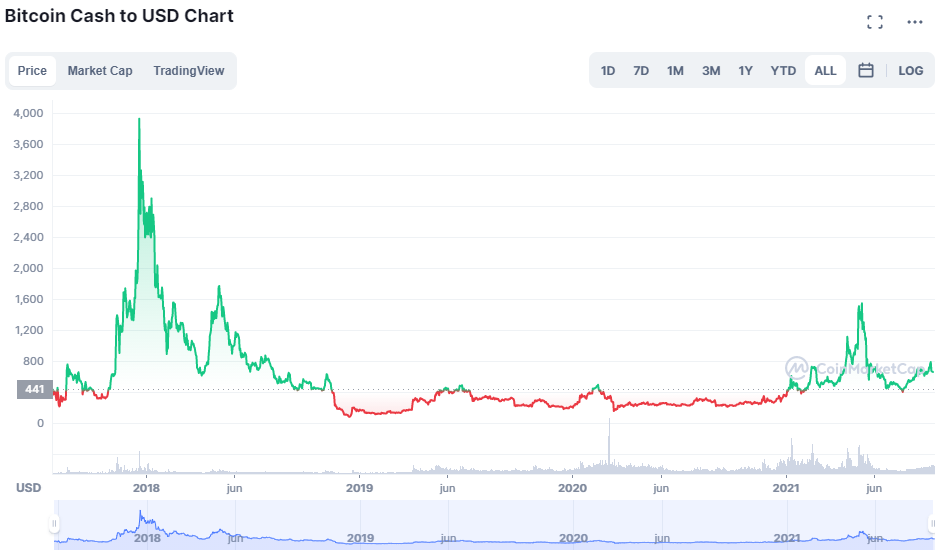Viewport: 943px width, 558px height.
Task: Switch to the TradingView tab
Action: 189,71
